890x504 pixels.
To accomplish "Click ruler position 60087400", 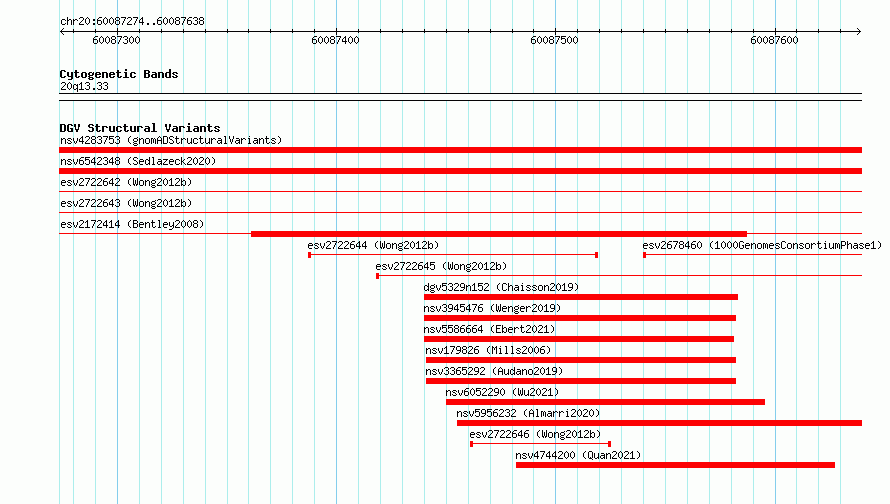I will (335, 40).
